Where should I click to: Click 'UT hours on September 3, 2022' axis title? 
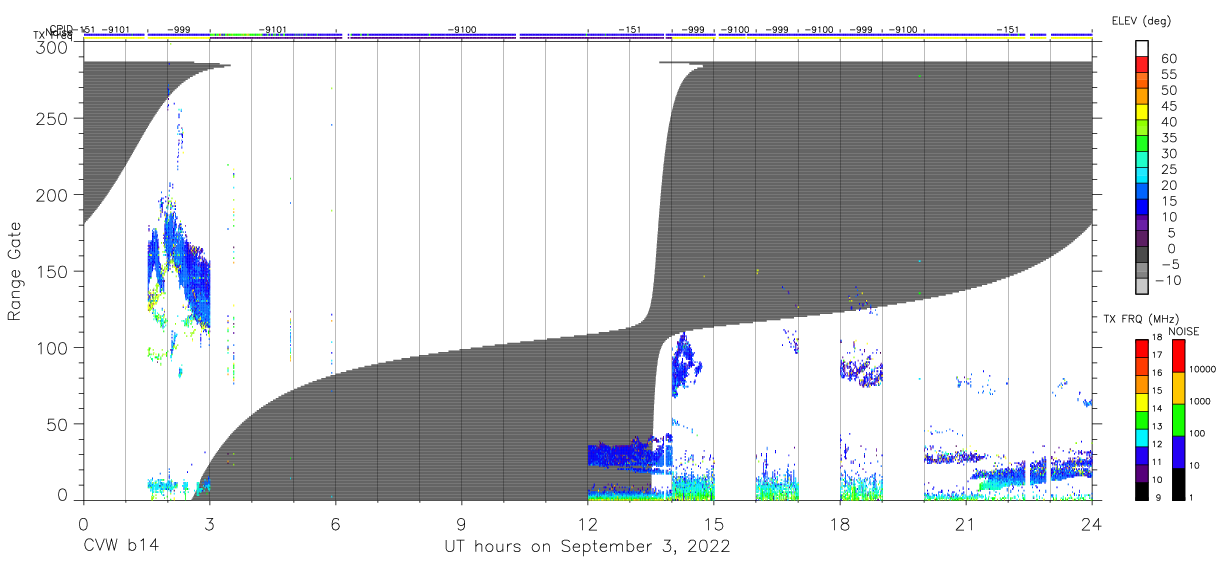coord(587,547)
